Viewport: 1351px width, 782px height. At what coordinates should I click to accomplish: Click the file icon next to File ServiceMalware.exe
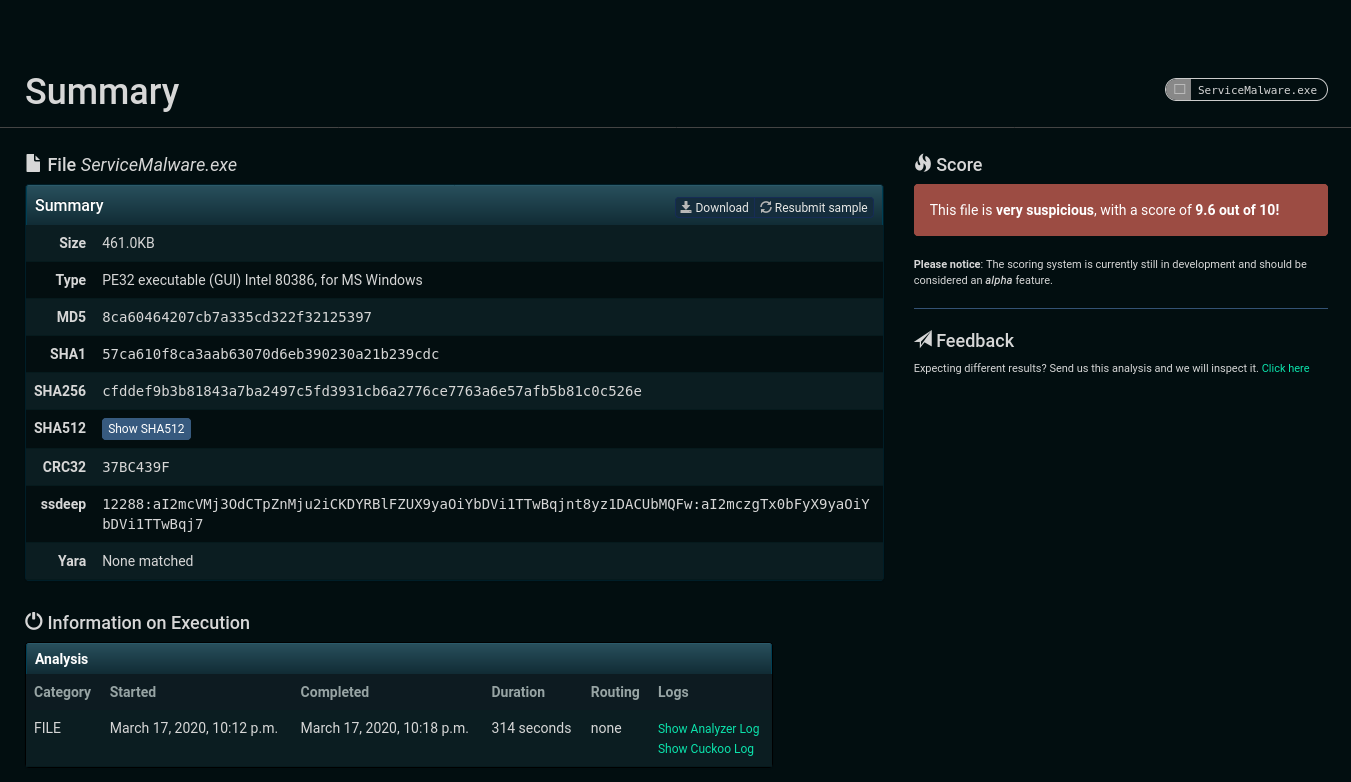[34, 164]
